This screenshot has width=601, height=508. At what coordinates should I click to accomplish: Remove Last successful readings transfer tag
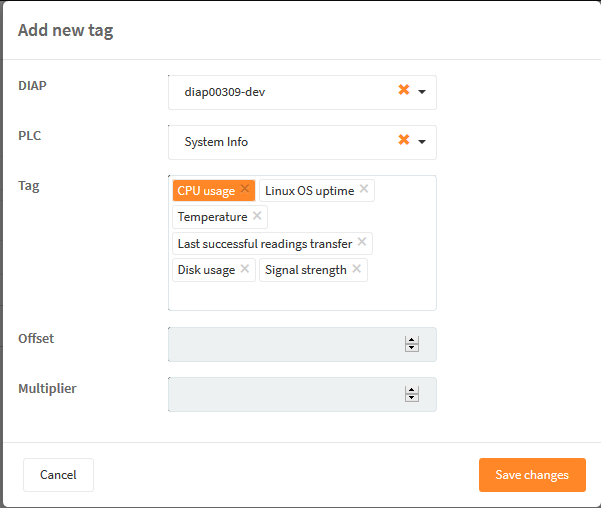(x=362, y=242)
